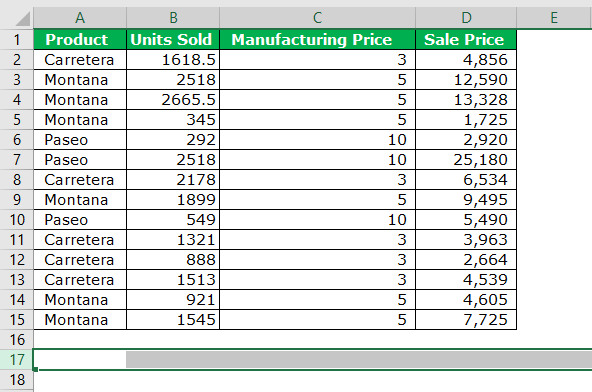Image resolution: width=592 pixels, height=392 pixels.
Task: Select column D header
Action: coord(466,18)
